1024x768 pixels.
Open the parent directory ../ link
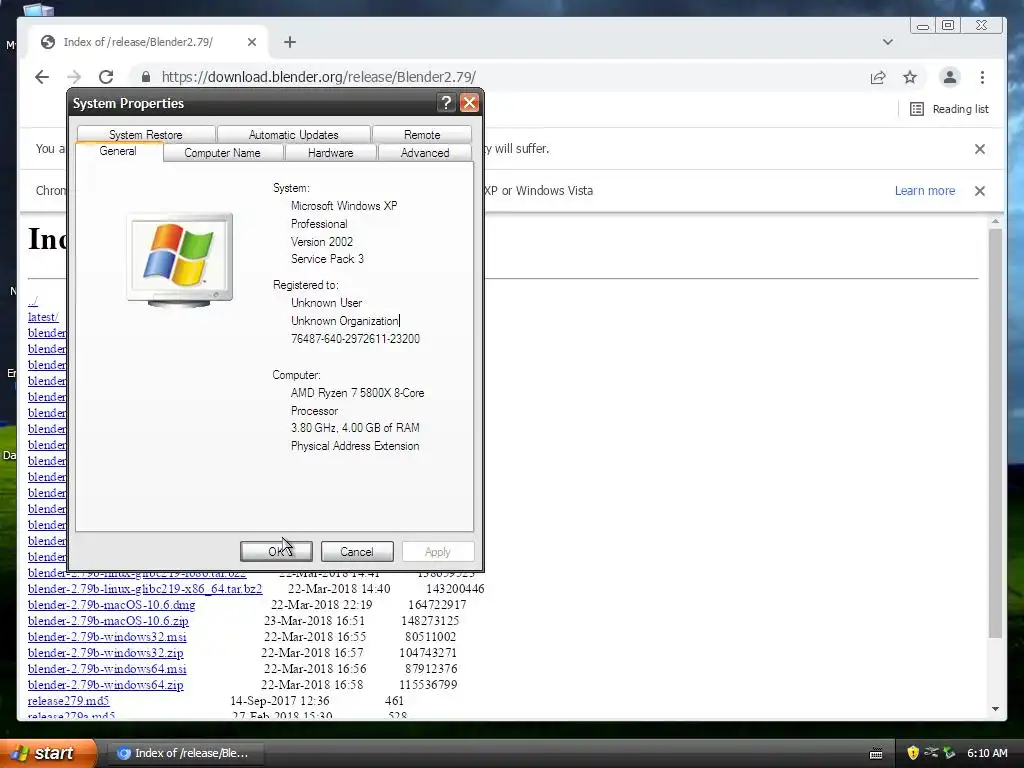[x=33, y=301]
